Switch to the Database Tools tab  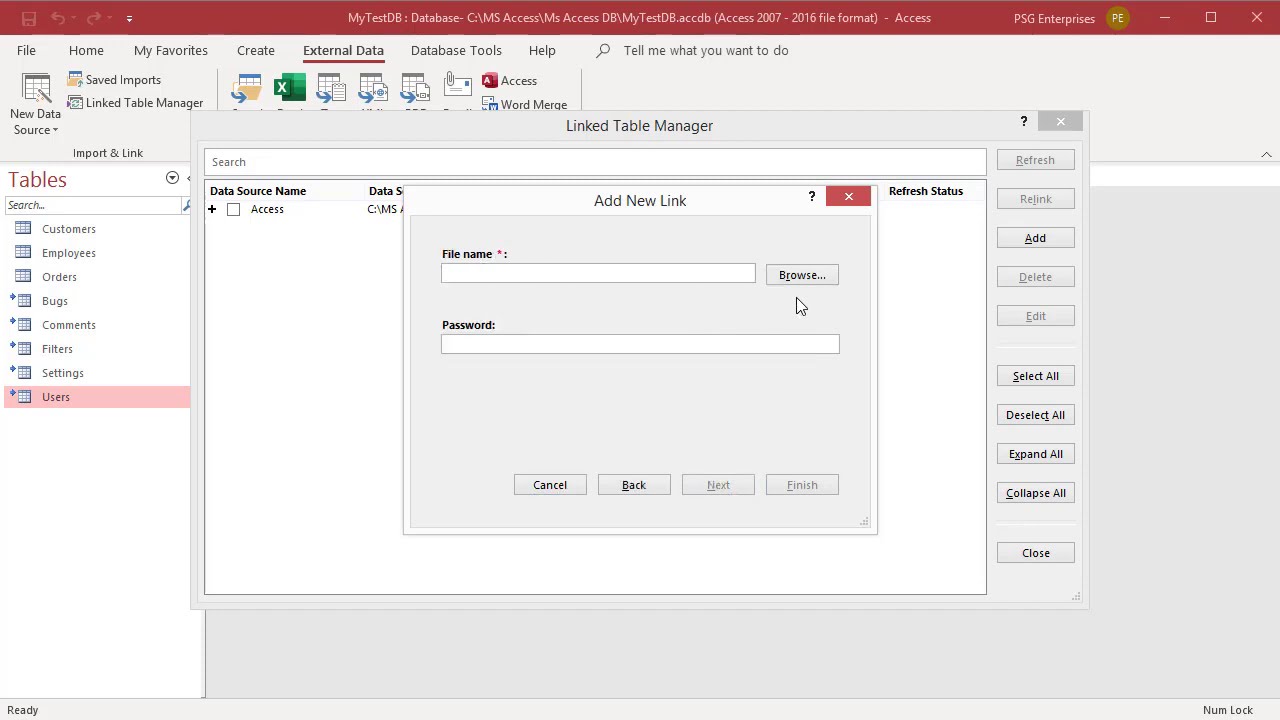pos(456,50)
